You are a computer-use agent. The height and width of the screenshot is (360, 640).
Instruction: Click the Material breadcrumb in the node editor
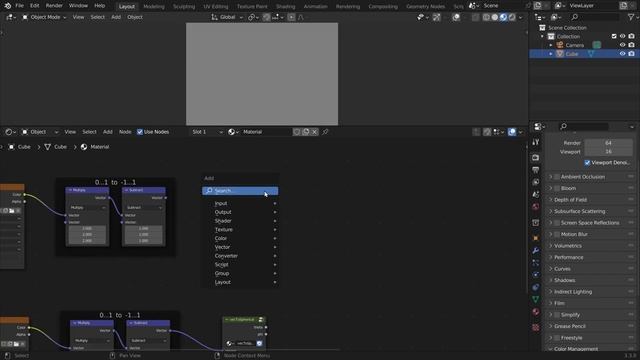(100, 147)
